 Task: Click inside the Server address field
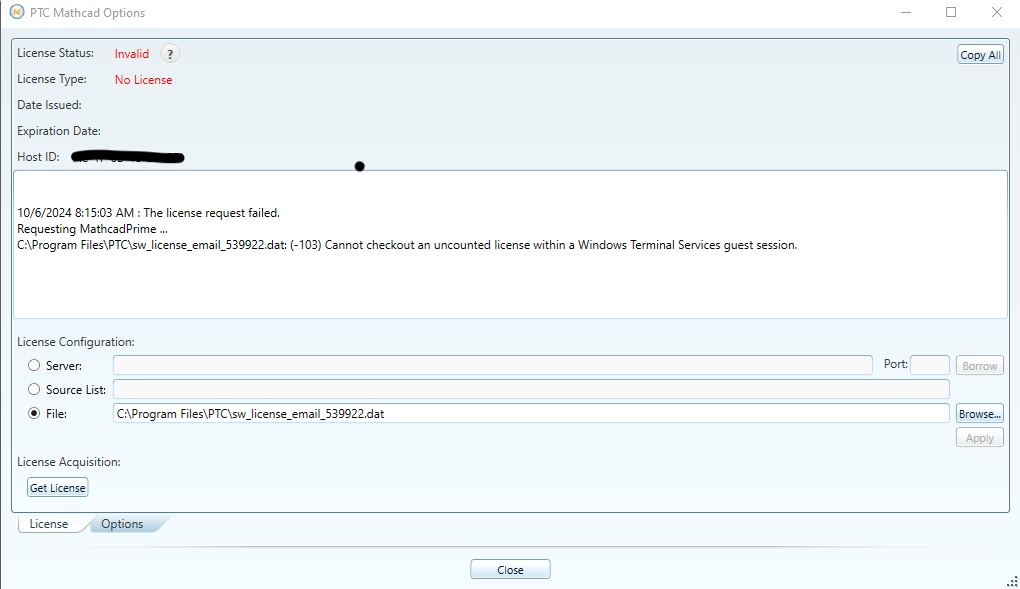click(490, 365)
